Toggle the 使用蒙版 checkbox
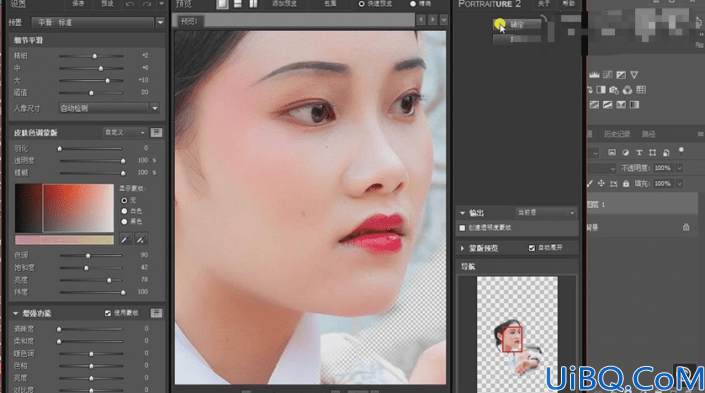The height and width of the screenshot is (393, 705). [107, 313]
